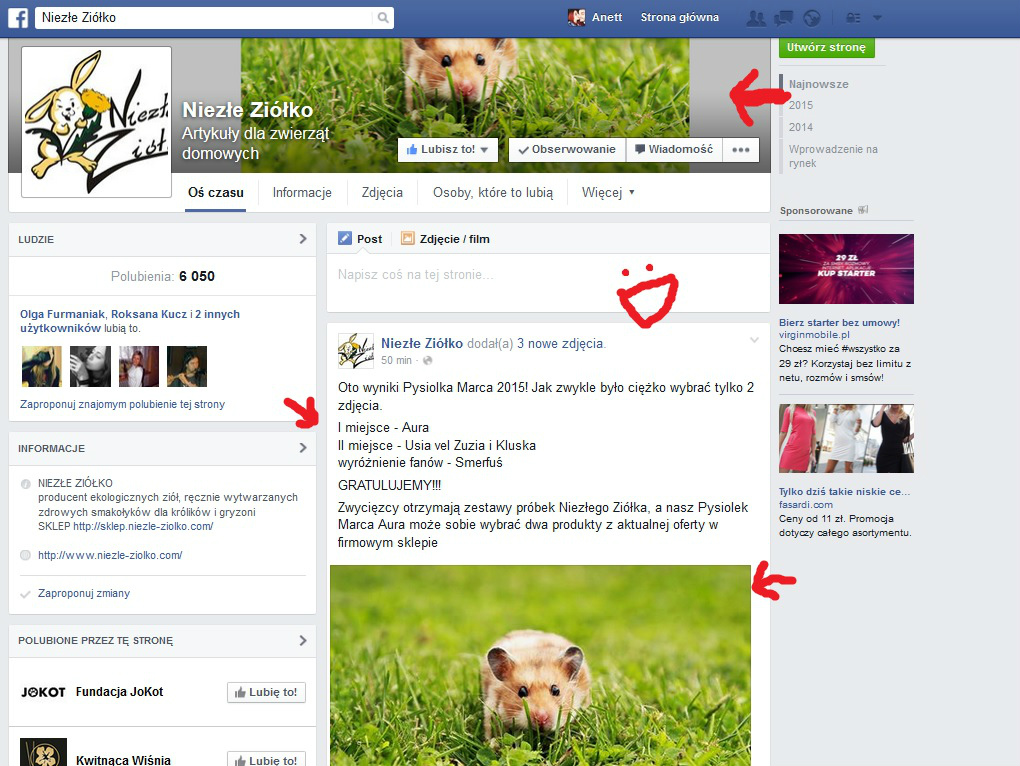Expand the LUDZIE section arrow

pos(302,239)
